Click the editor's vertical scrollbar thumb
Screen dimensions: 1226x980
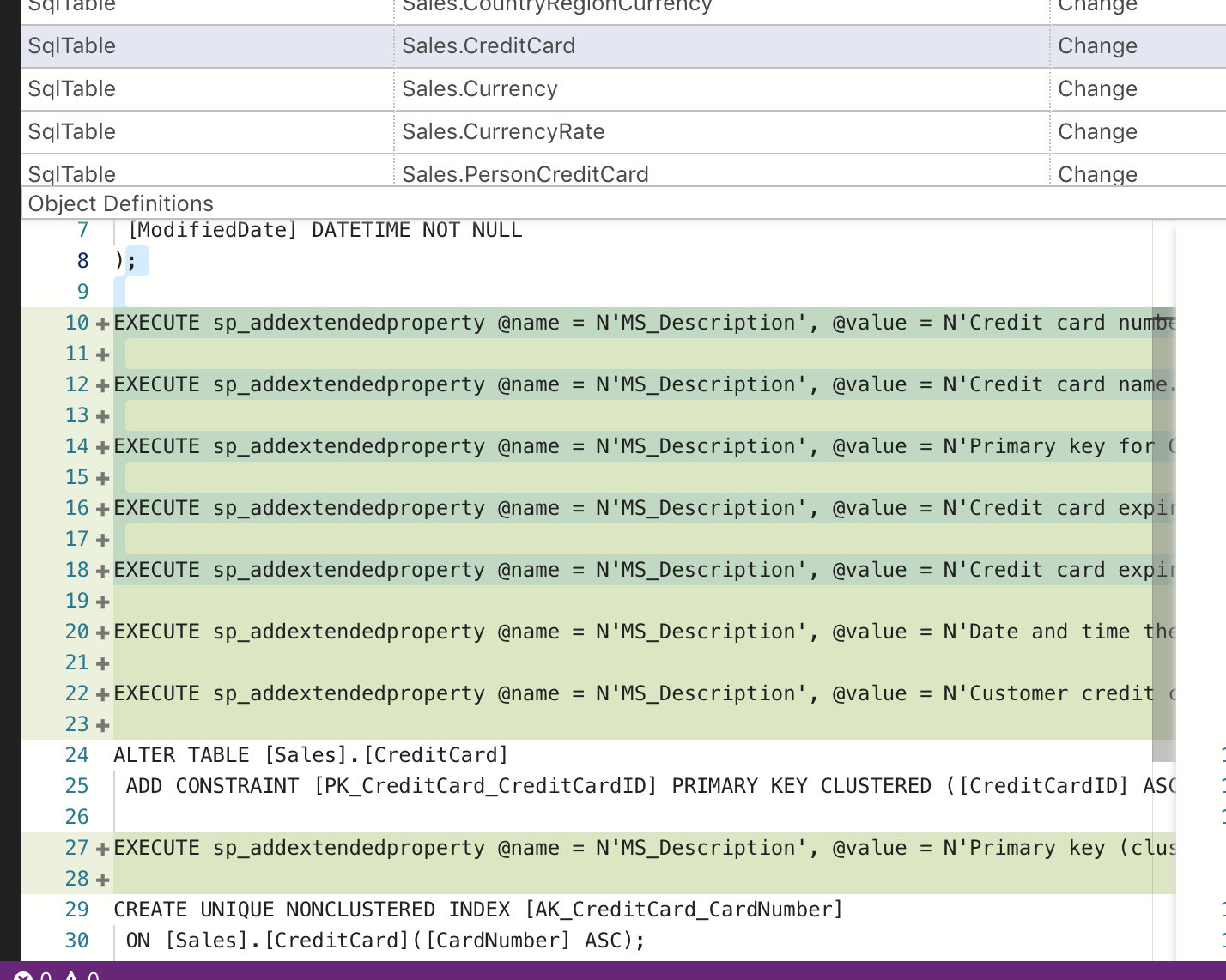1162,532
